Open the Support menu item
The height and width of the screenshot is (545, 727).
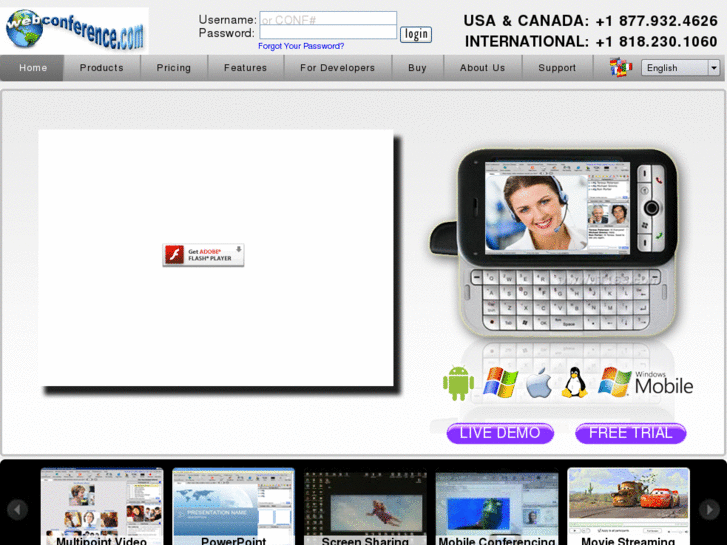click(557, 68)
